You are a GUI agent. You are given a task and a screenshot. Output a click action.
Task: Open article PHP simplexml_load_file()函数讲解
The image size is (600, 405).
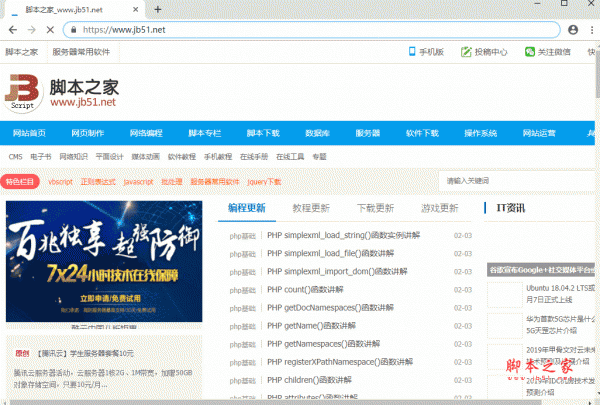point(331,253)
